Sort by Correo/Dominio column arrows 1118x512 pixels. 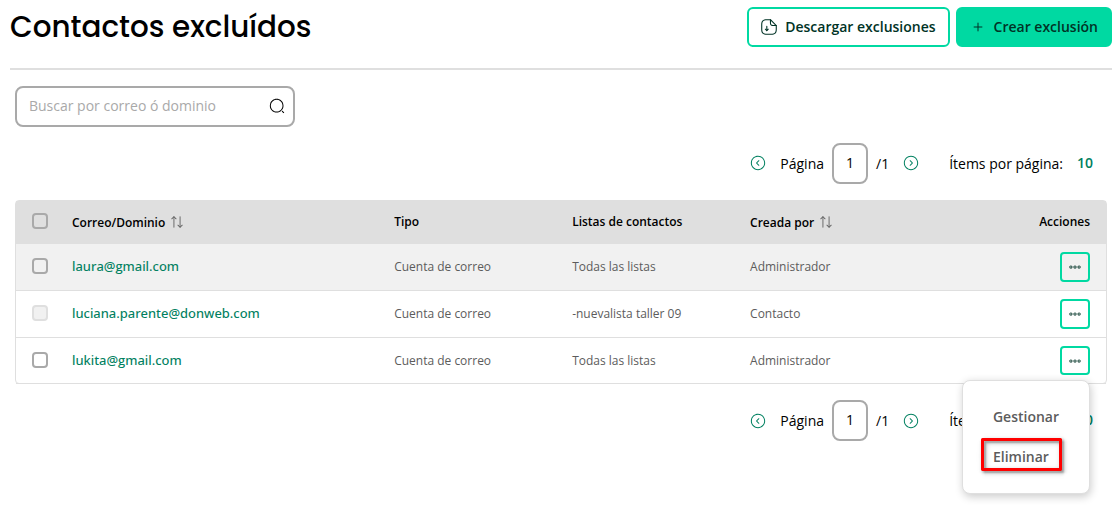(177, 222)
